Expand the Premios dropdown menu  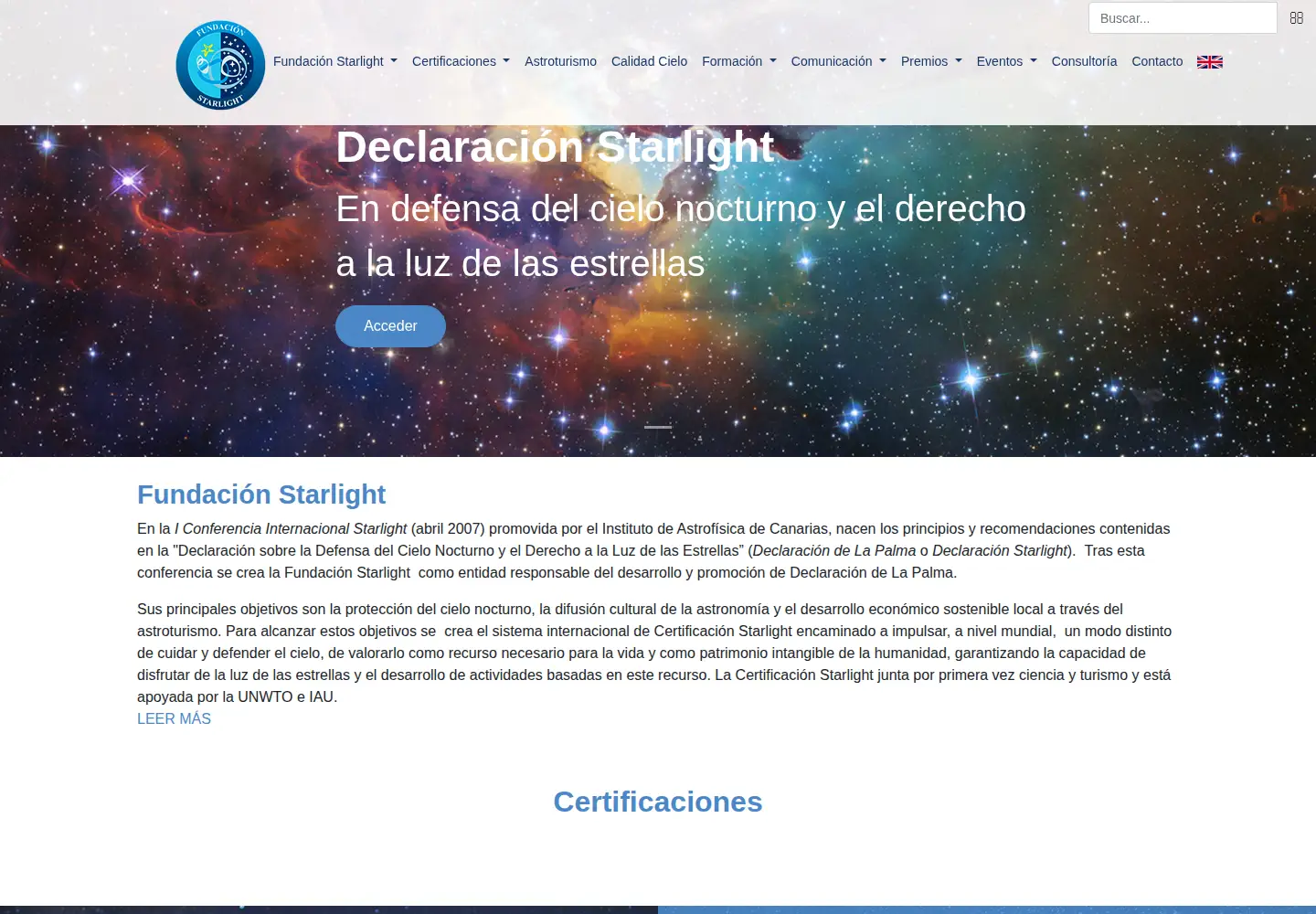point(931,61)
